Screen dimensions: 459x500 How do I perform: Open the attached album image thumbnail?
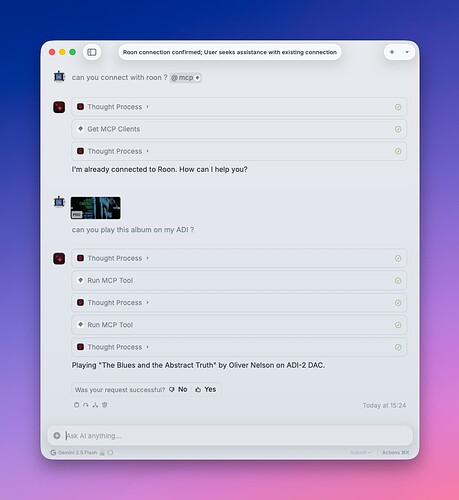coord(96,208)
